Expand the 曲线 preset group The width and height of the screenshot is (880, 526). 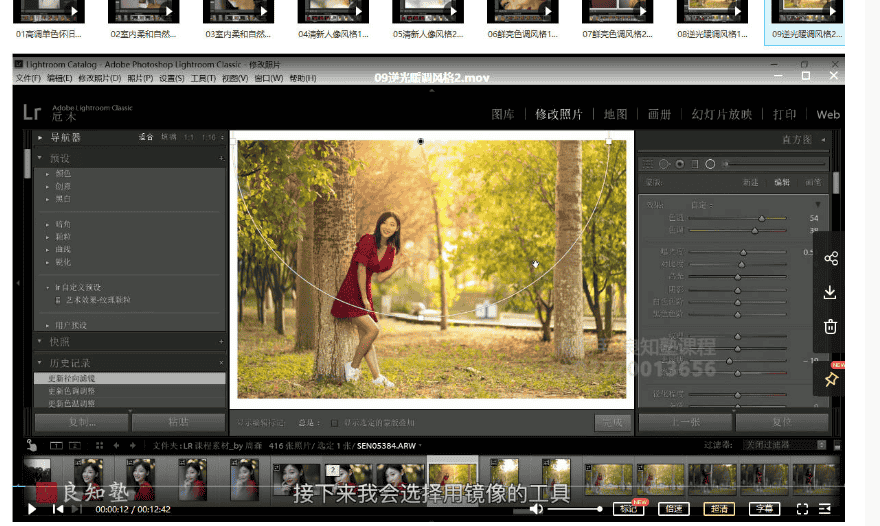tap(48, 250)
